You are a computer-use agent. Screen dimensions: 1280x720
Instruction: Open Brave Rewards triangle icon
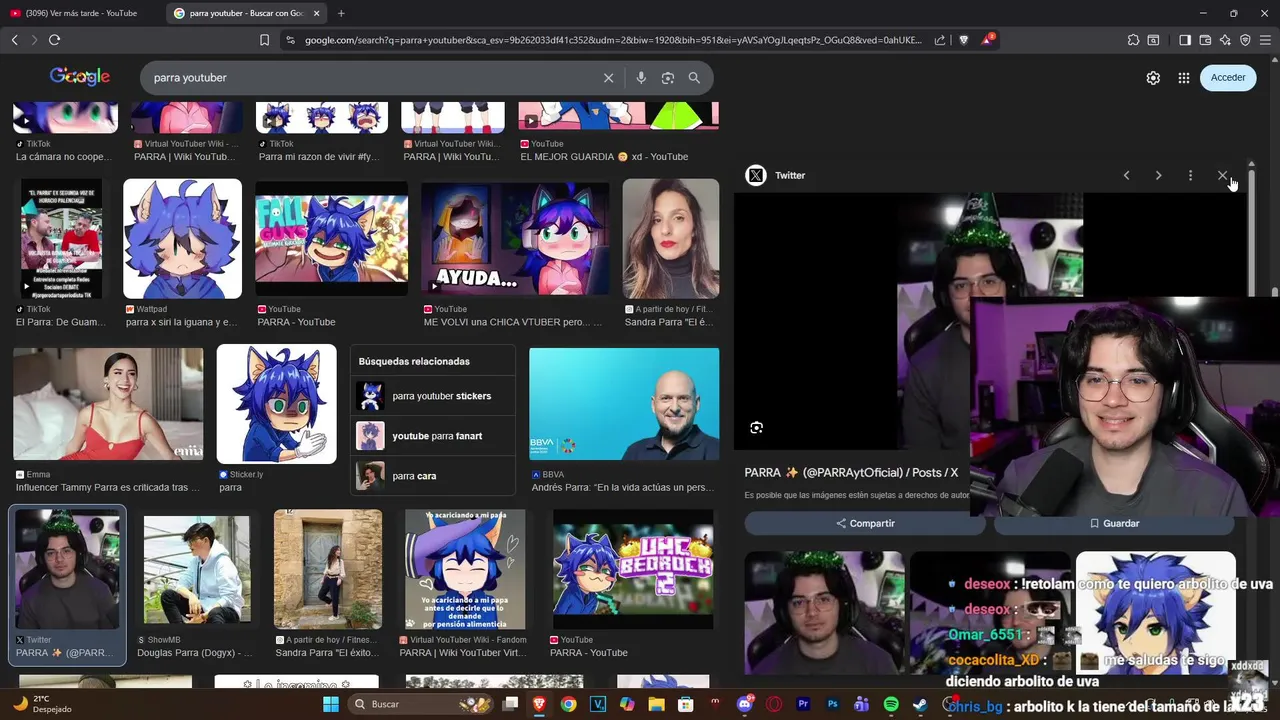point(988,40)
